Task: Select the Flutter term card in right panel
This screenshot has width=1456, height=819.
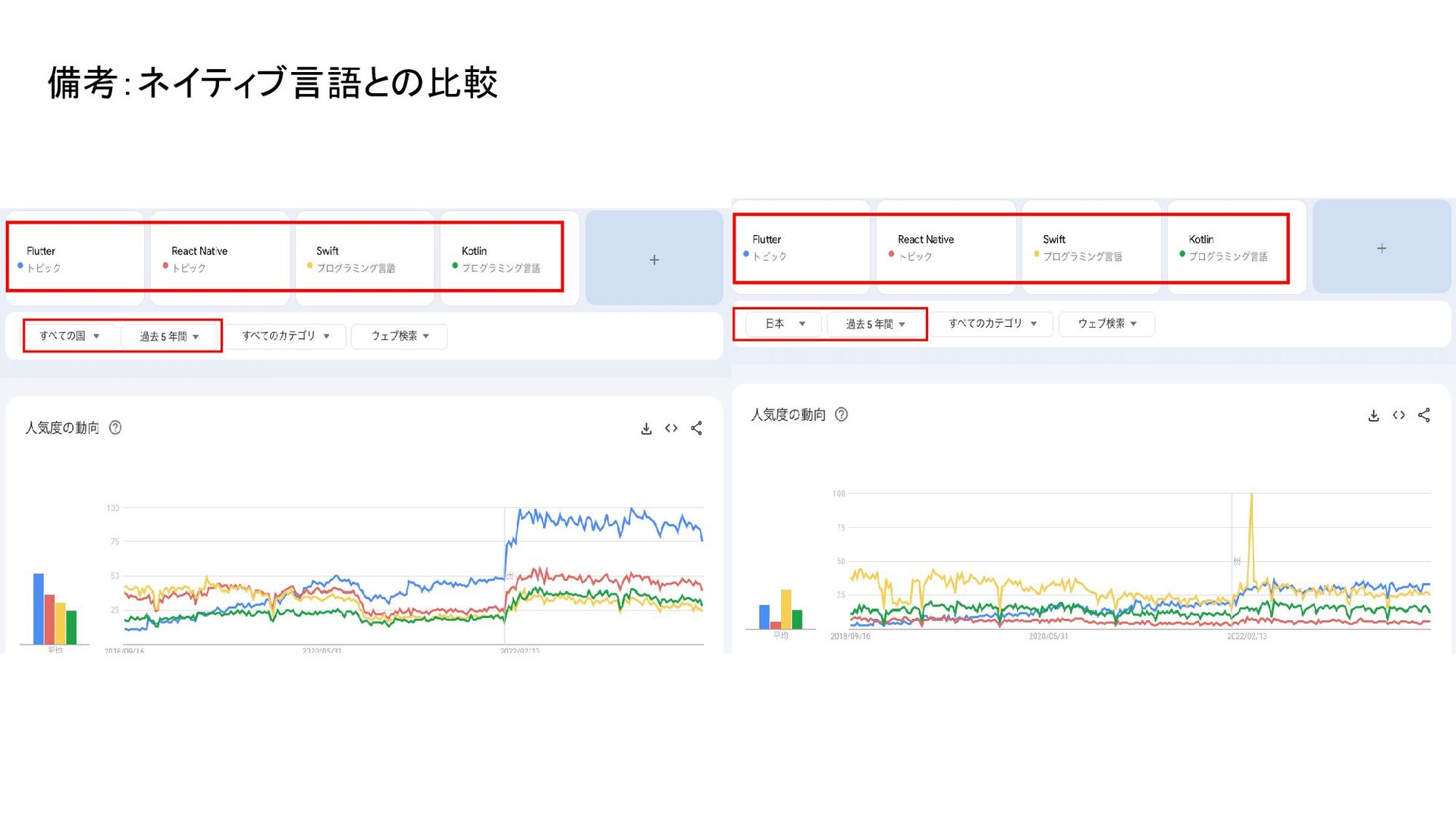Action: (802, 247)
